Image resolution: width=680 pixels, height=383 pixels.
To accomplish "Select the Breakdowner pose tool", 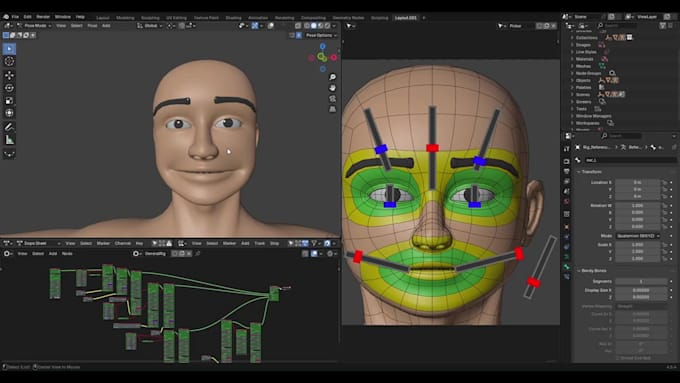I will [9, 154].
